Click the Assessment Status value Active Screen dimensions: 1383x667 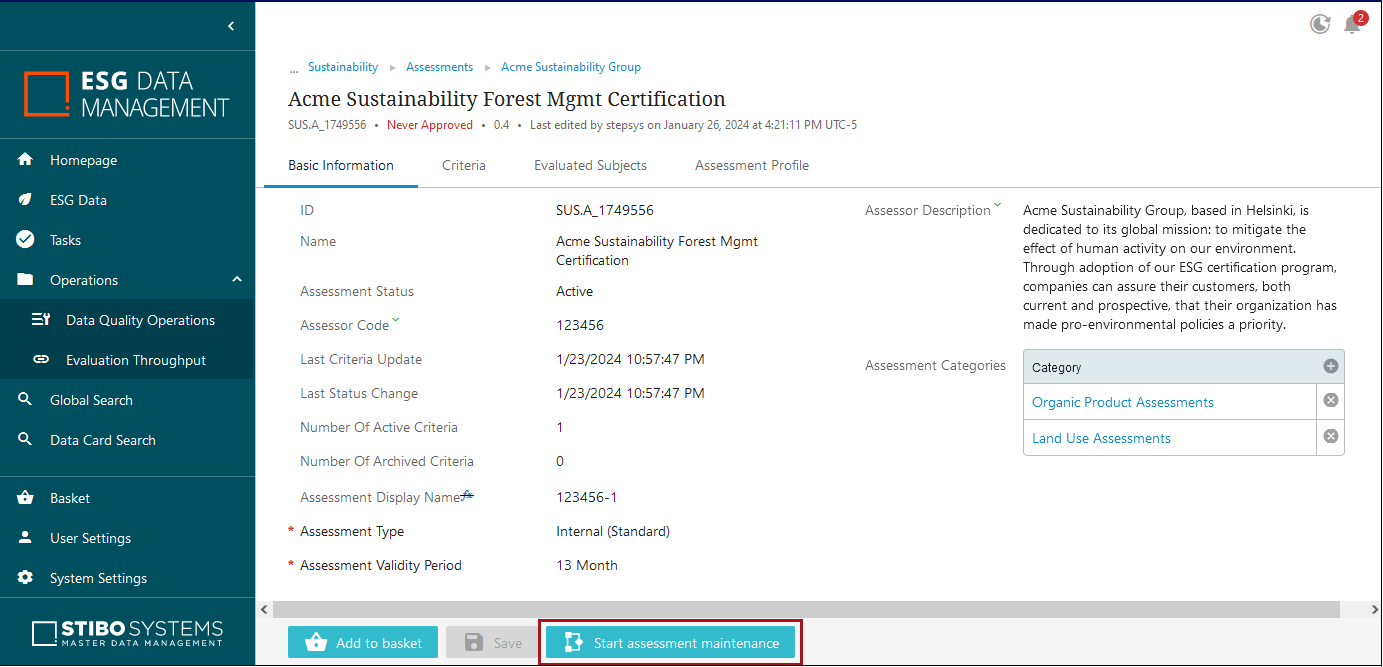coord(575,291)
